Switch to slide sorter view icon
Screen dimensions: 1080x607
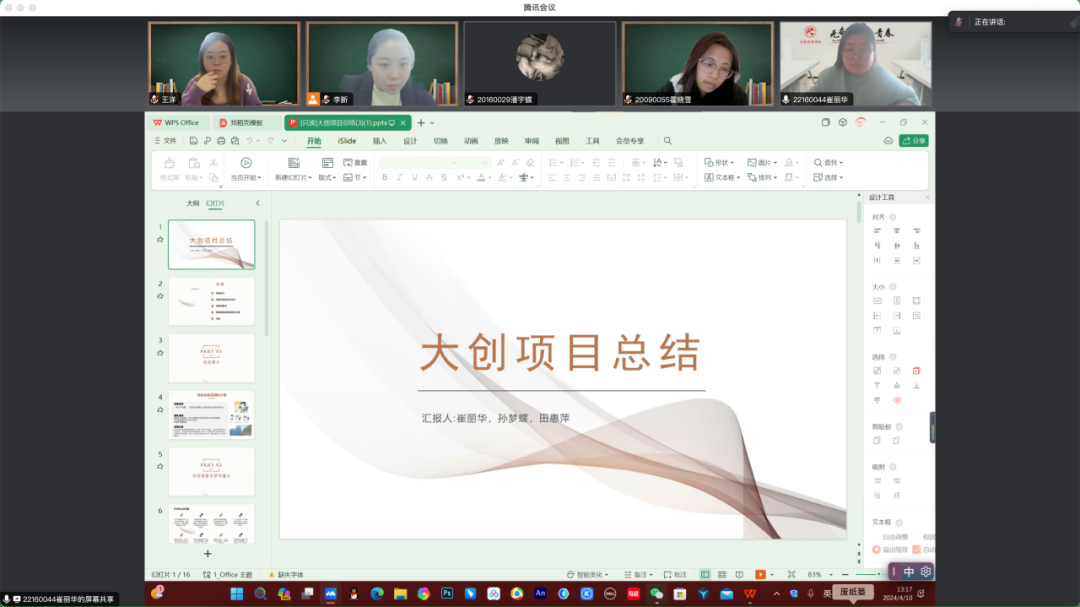(x=722, y=575)
